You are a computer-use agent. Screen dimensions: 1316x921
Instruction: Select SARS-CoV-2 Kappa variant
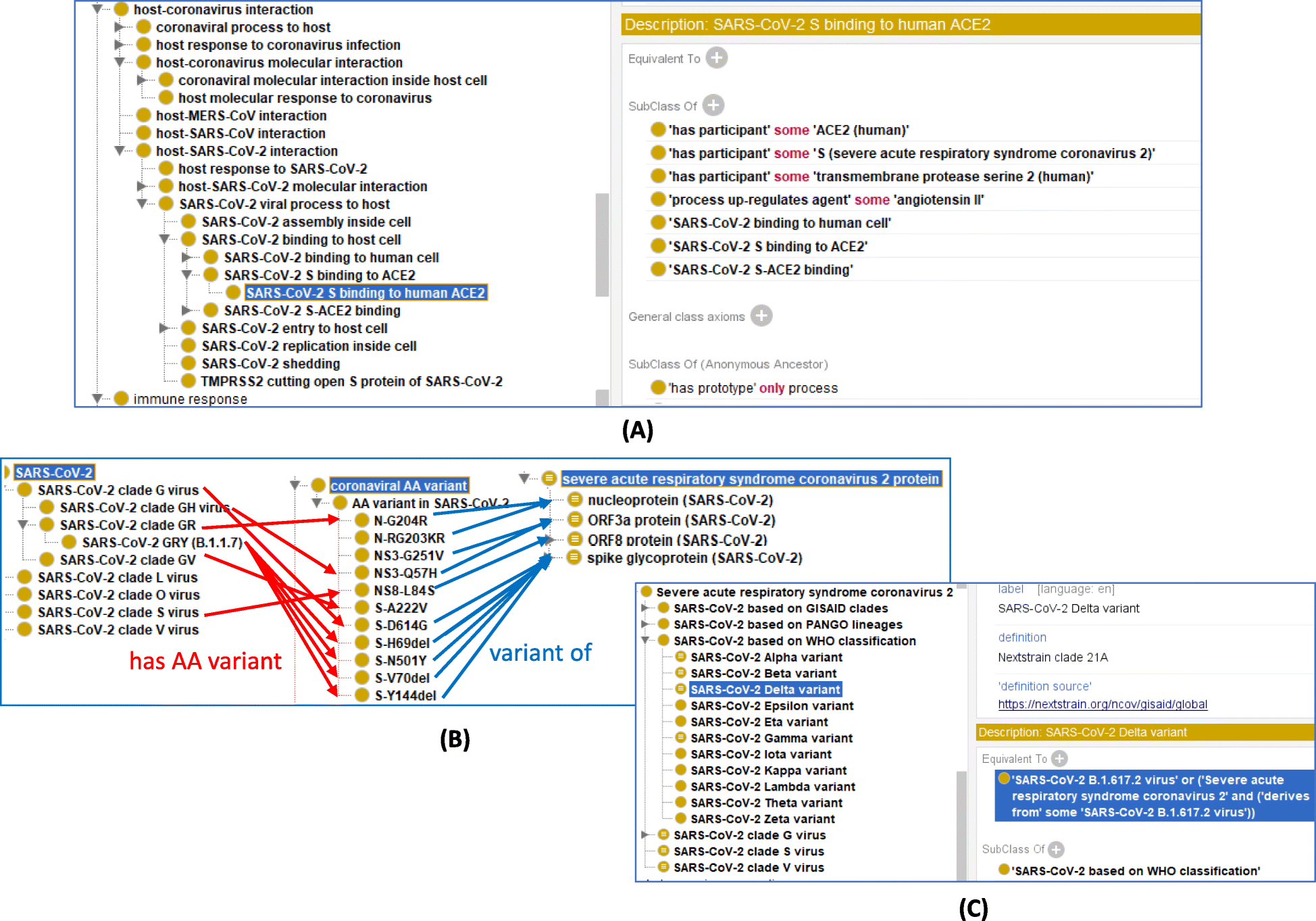point(768,770)
